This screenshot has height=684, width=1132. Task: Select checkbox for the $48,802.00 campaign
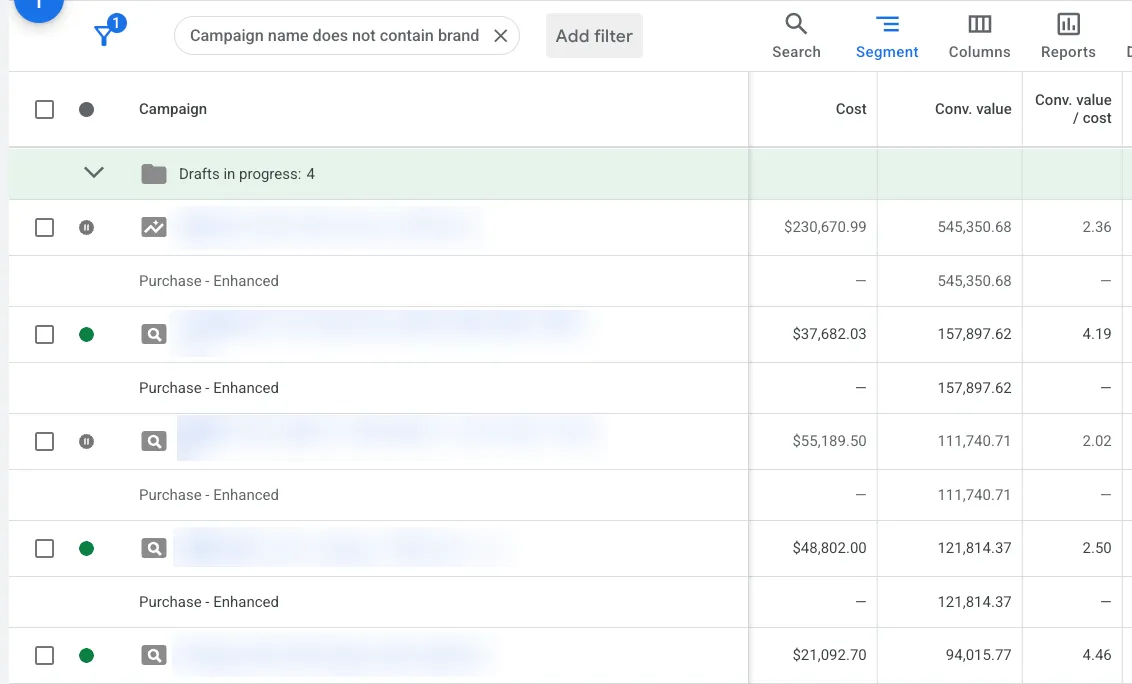45,548
